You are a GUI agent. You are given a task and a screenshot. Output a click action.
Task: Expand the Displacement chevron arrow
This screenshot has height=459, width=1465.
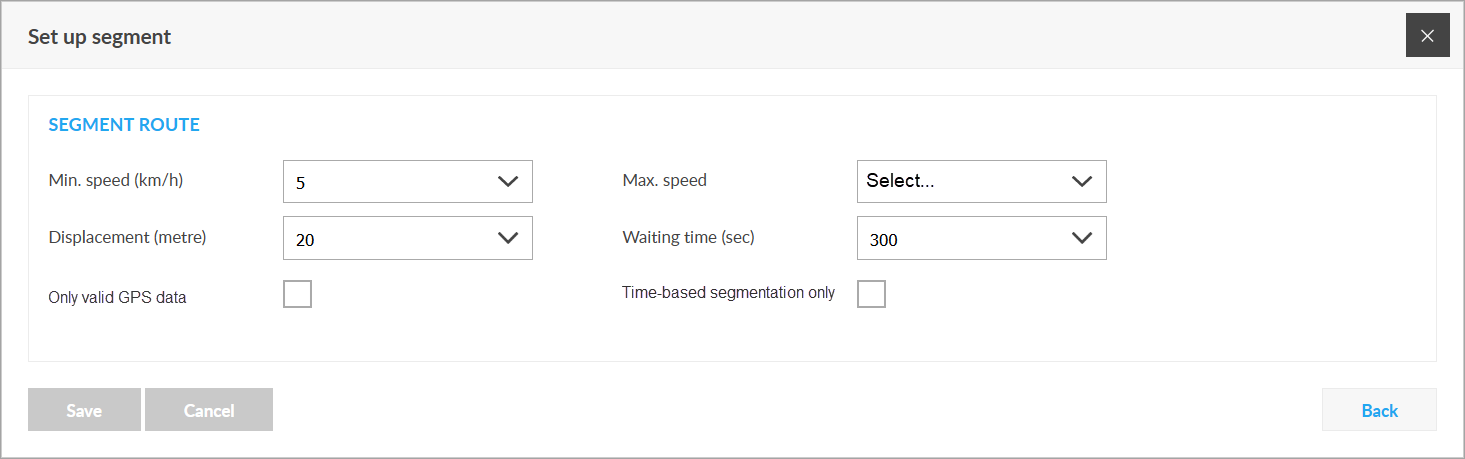click(x=508, y=238)
